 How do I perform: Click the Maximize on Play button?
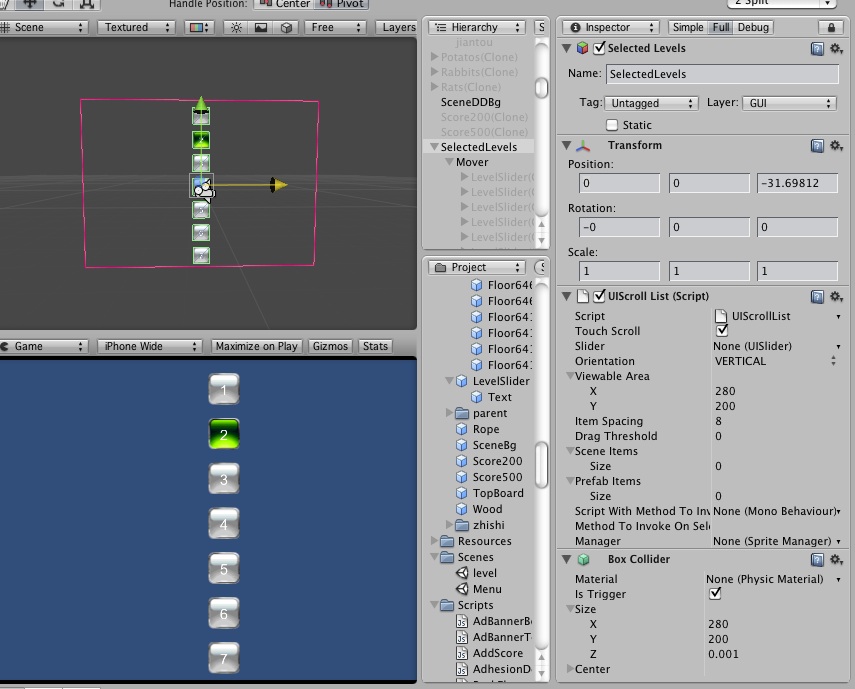point(257,345)
